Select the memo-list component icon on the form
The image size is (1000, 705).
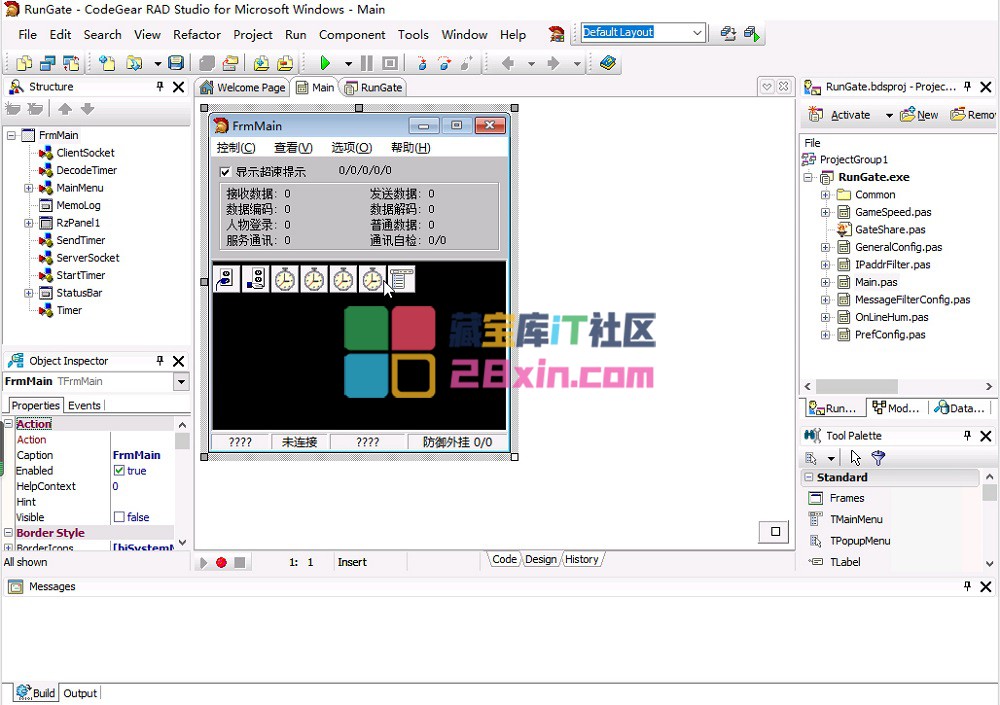[402, 279]
